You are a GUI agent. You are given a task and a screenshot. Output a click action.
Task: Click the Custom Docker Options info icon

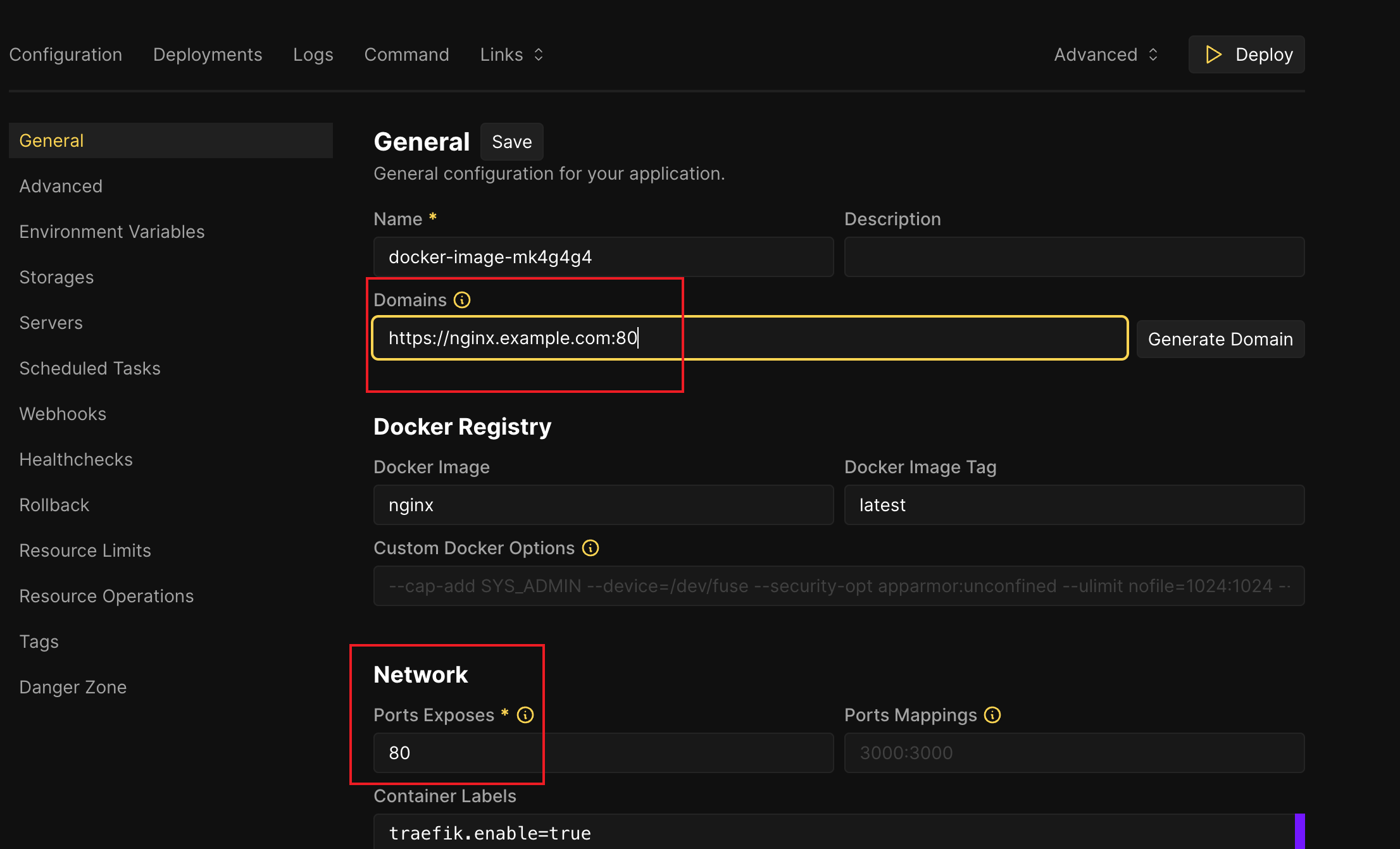pos(591,548)
